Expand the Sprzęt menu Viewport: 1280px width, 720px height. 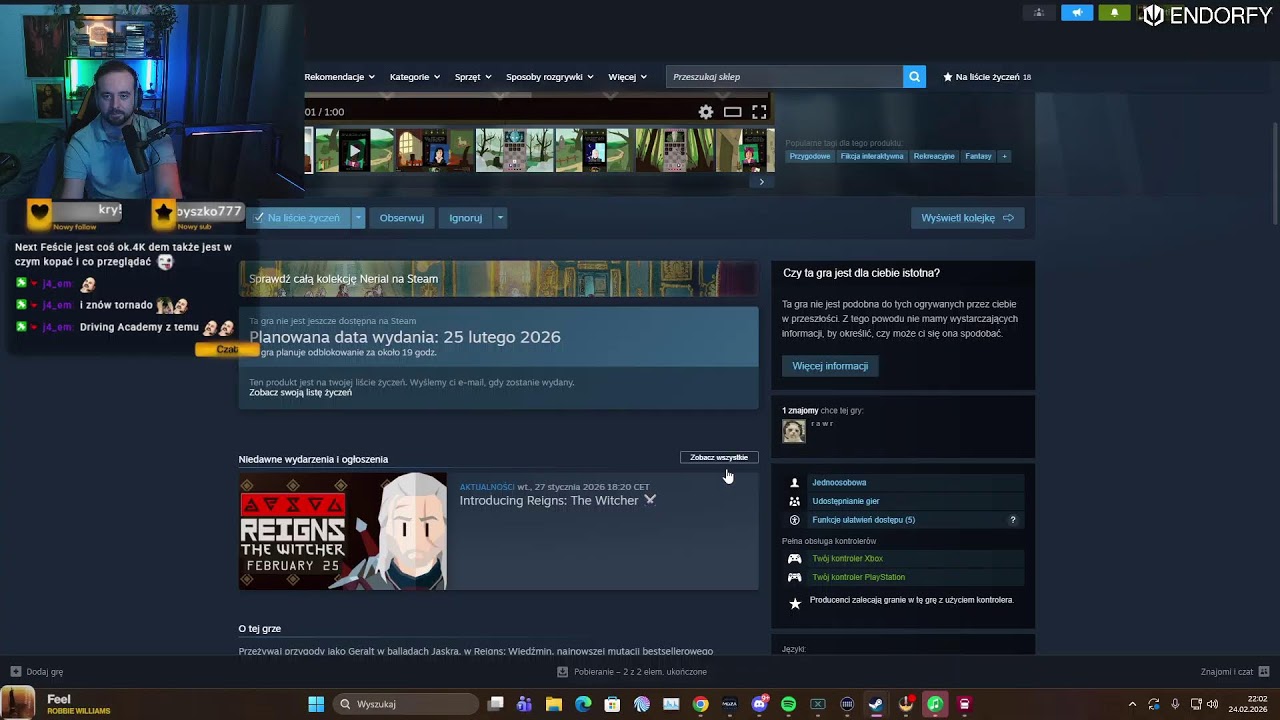[473, 77]
